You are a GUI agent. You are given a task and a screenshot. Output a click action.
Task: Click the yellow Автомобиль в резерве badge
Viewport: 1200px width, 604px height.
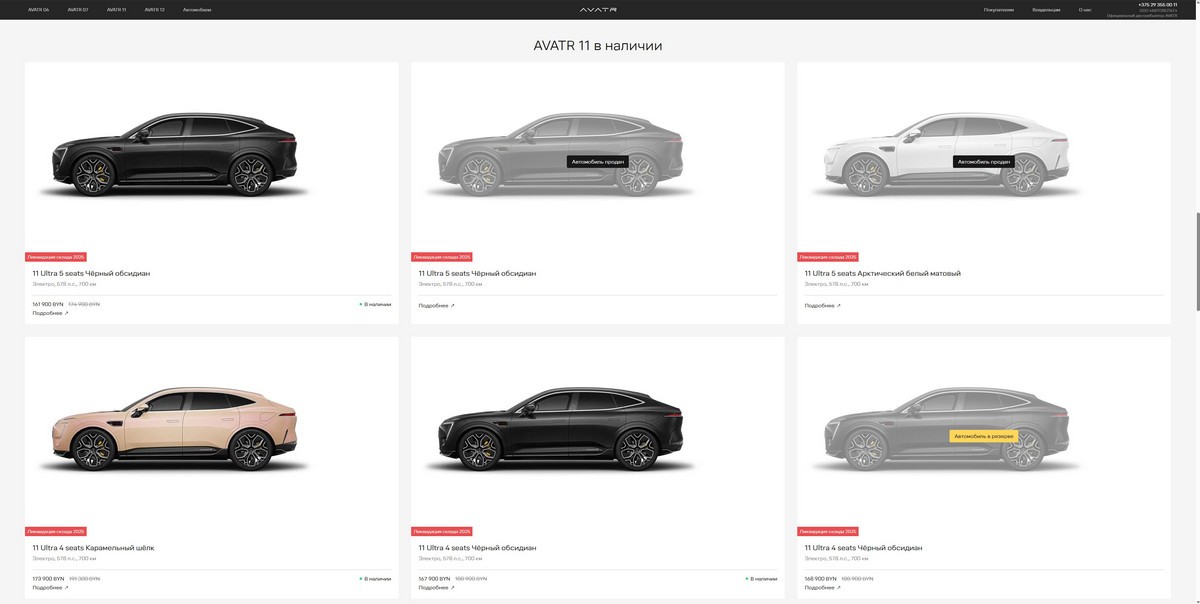click(x=984, y=436)
